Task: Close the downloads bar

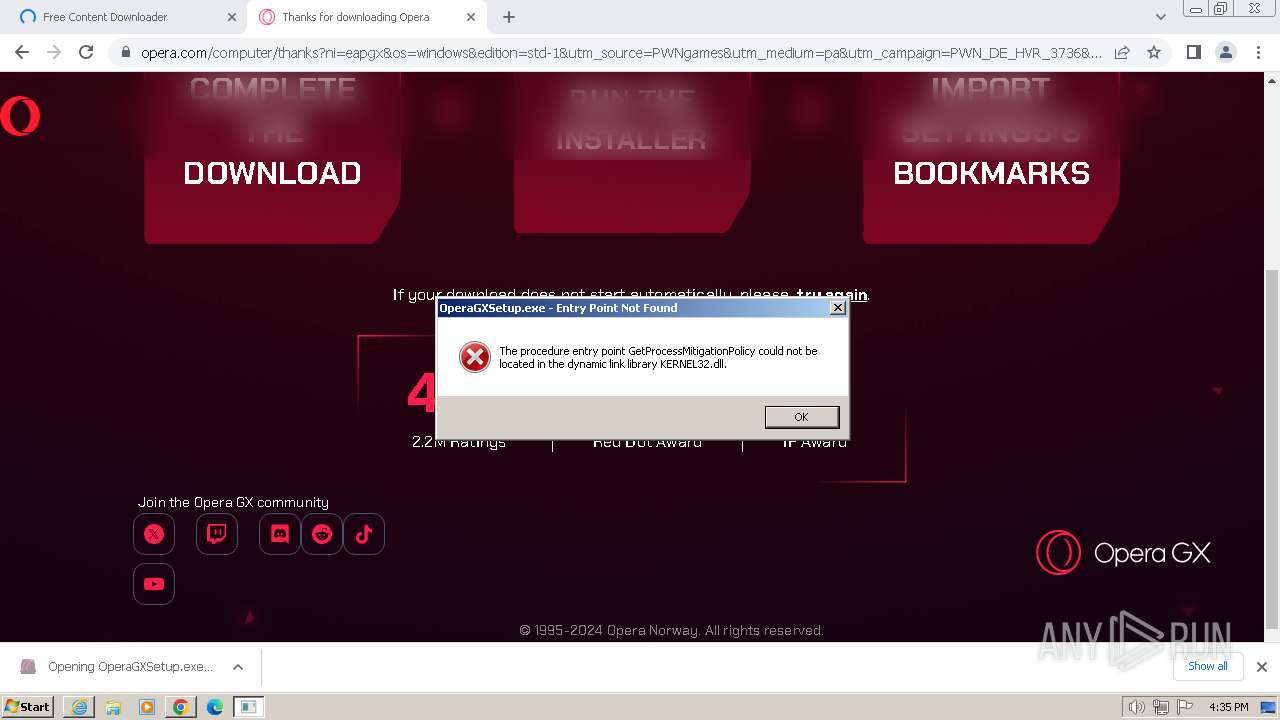Action: (1262, 667)
